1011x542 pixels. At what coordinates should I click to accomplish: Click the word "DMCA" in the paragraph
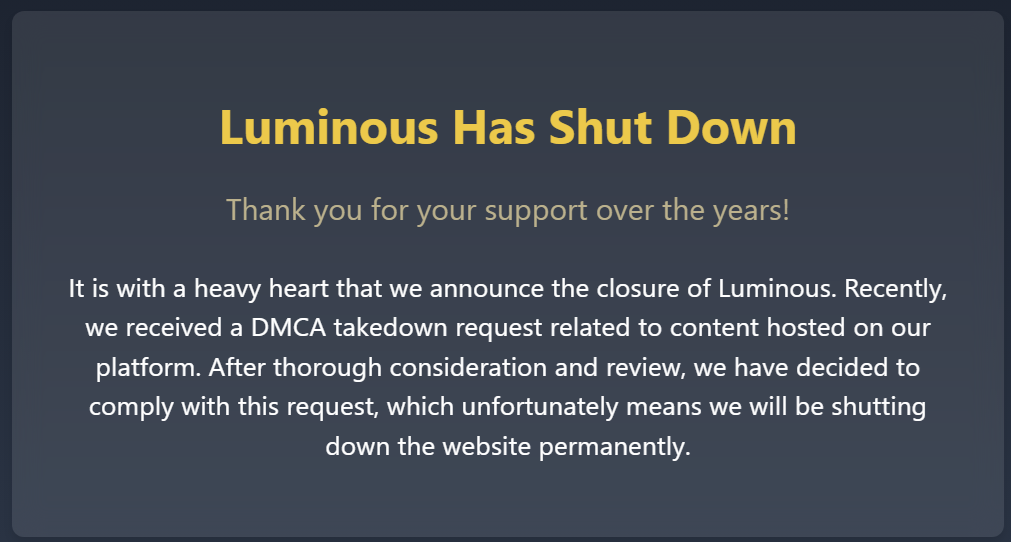(288, 327)
